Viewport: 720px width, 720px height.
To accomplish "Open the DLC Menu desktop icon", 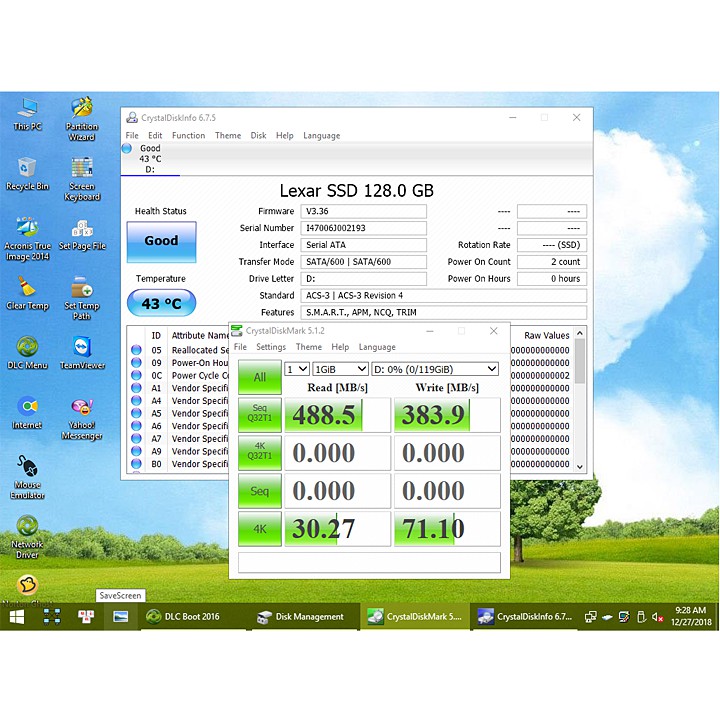I will pos(27,348).
